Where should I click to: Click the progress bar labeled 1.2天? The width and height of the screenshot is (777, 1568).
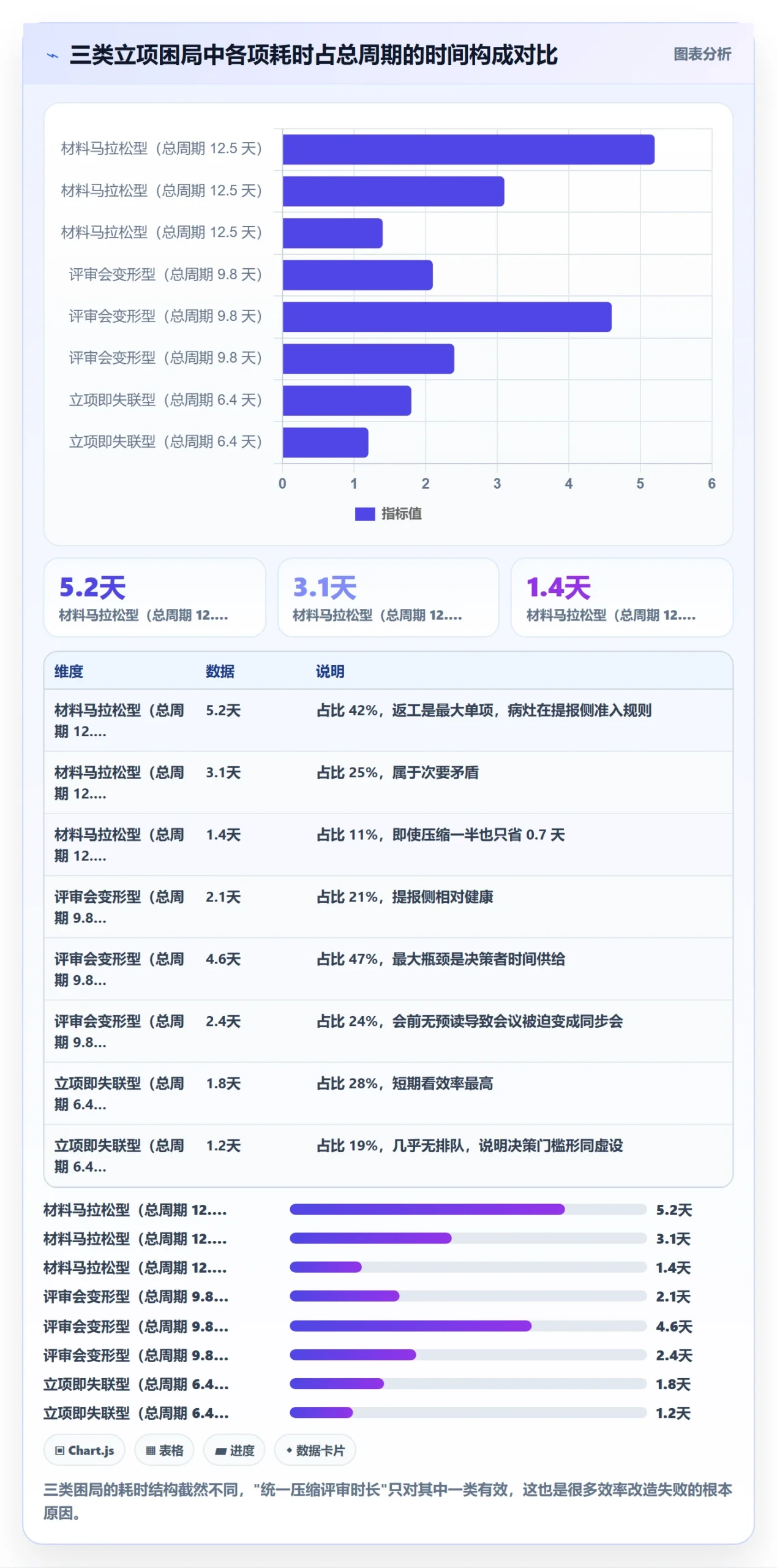(468, 1412)
